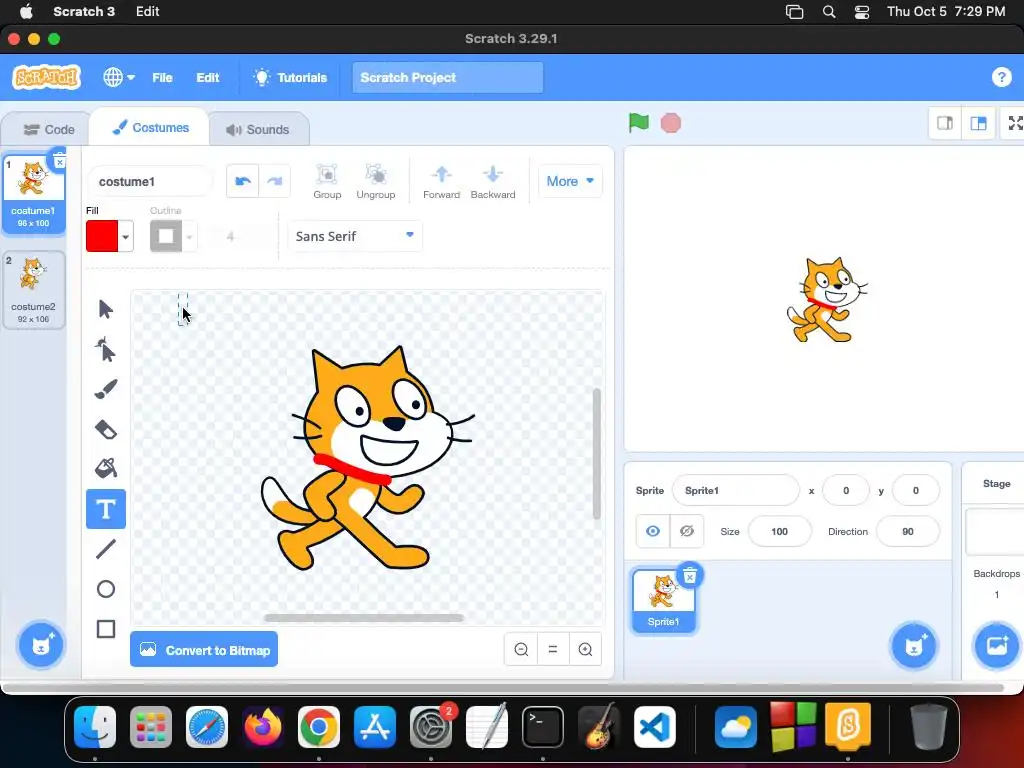Open Tutorials
The width and height of the screenshot is (1024, 768).
pos(290,77)
